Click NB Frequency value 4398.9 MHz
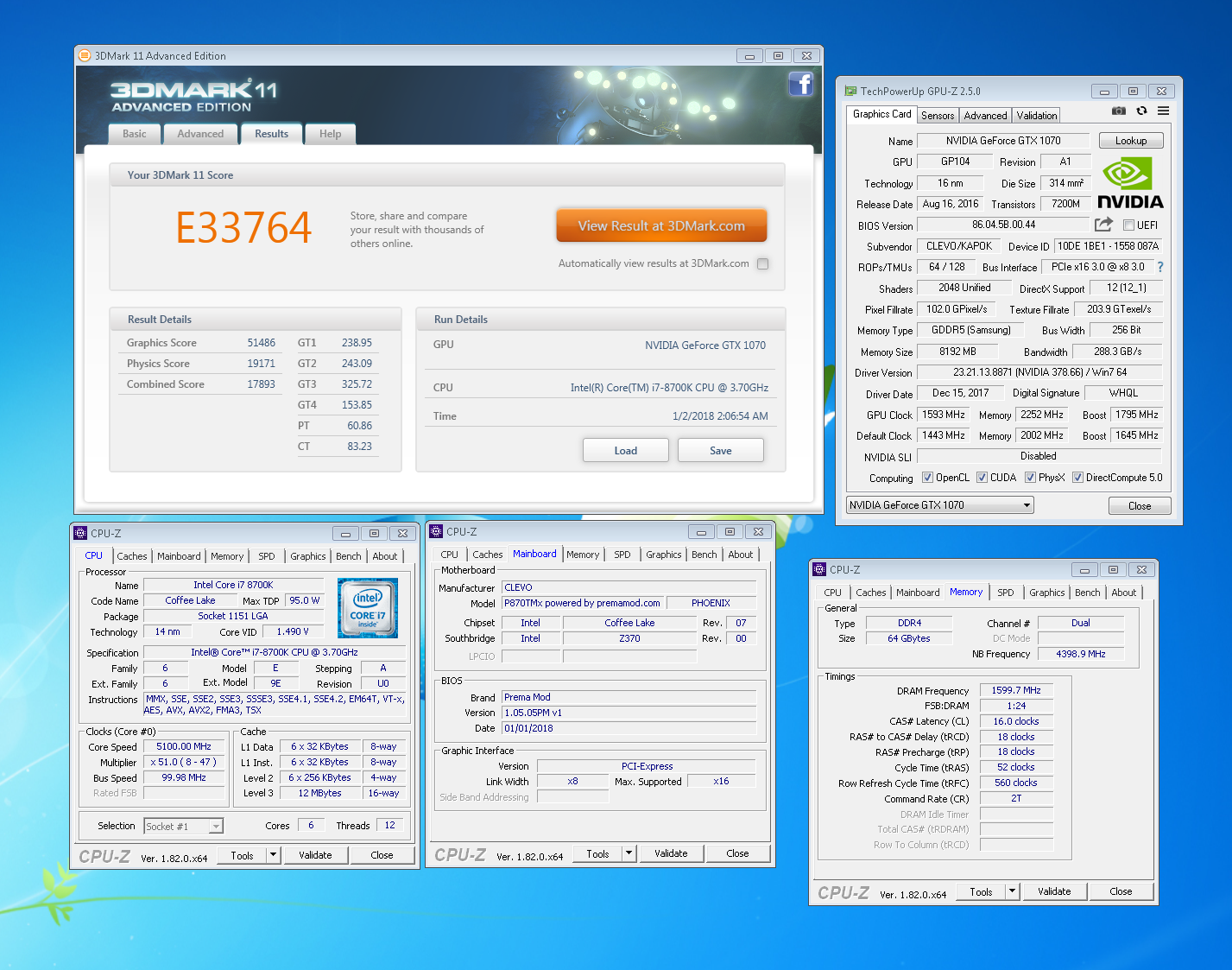Screen dimensions: 1232x970 (1081, 654)
